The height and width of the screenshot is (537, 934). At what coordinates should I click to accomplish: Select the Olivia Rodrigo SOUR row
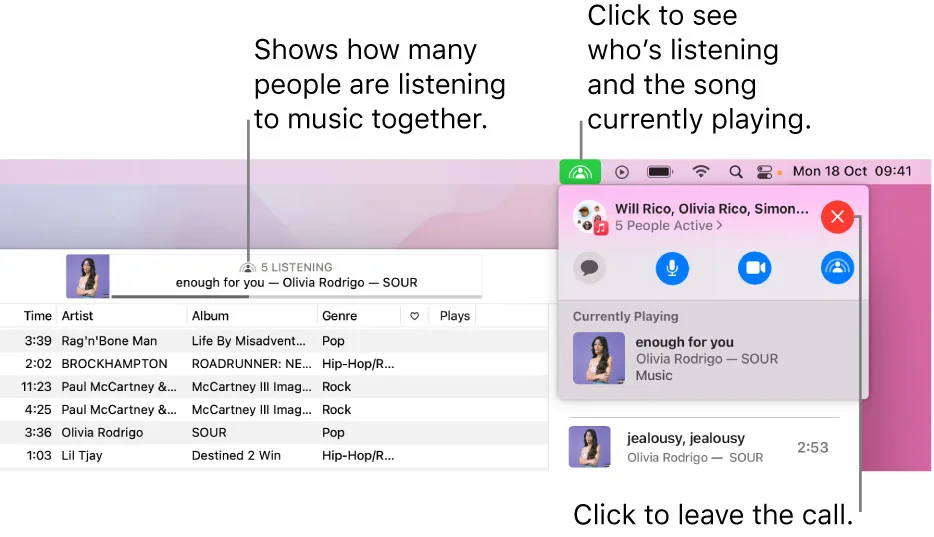tap(274, 432)
